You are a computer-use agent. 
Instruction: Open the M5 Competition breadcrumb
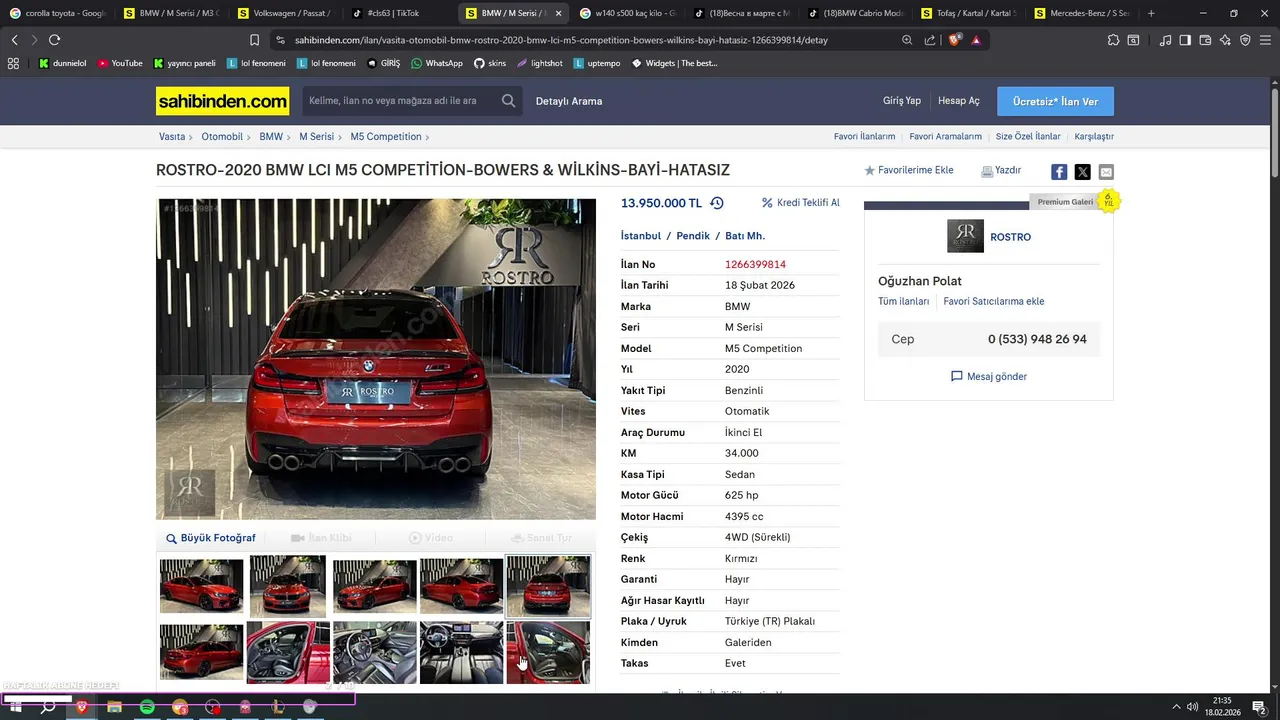386,136
